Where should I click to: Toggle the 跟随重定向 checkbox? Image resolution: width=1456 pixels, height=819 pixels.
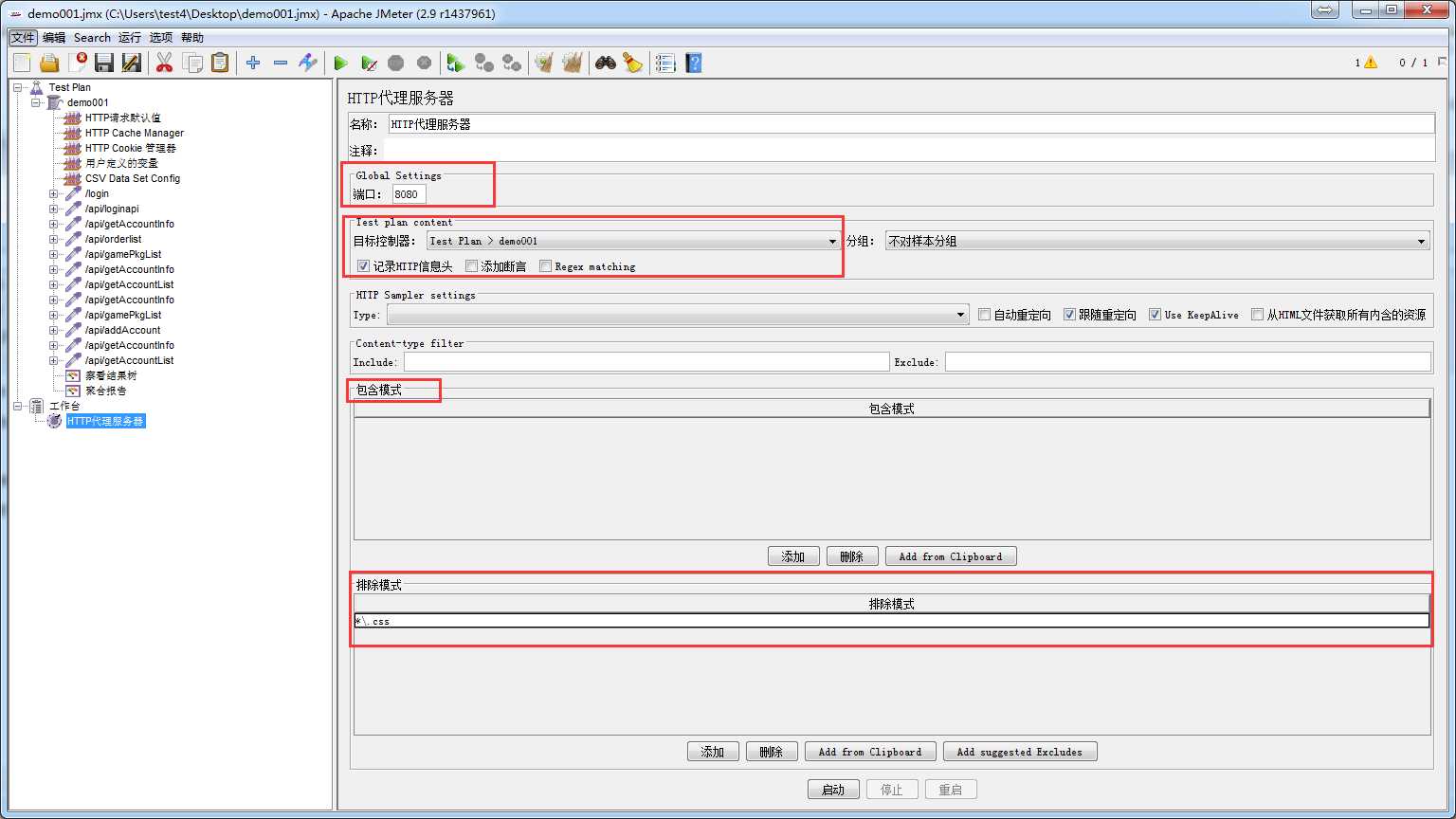[x=1069, y=315]
